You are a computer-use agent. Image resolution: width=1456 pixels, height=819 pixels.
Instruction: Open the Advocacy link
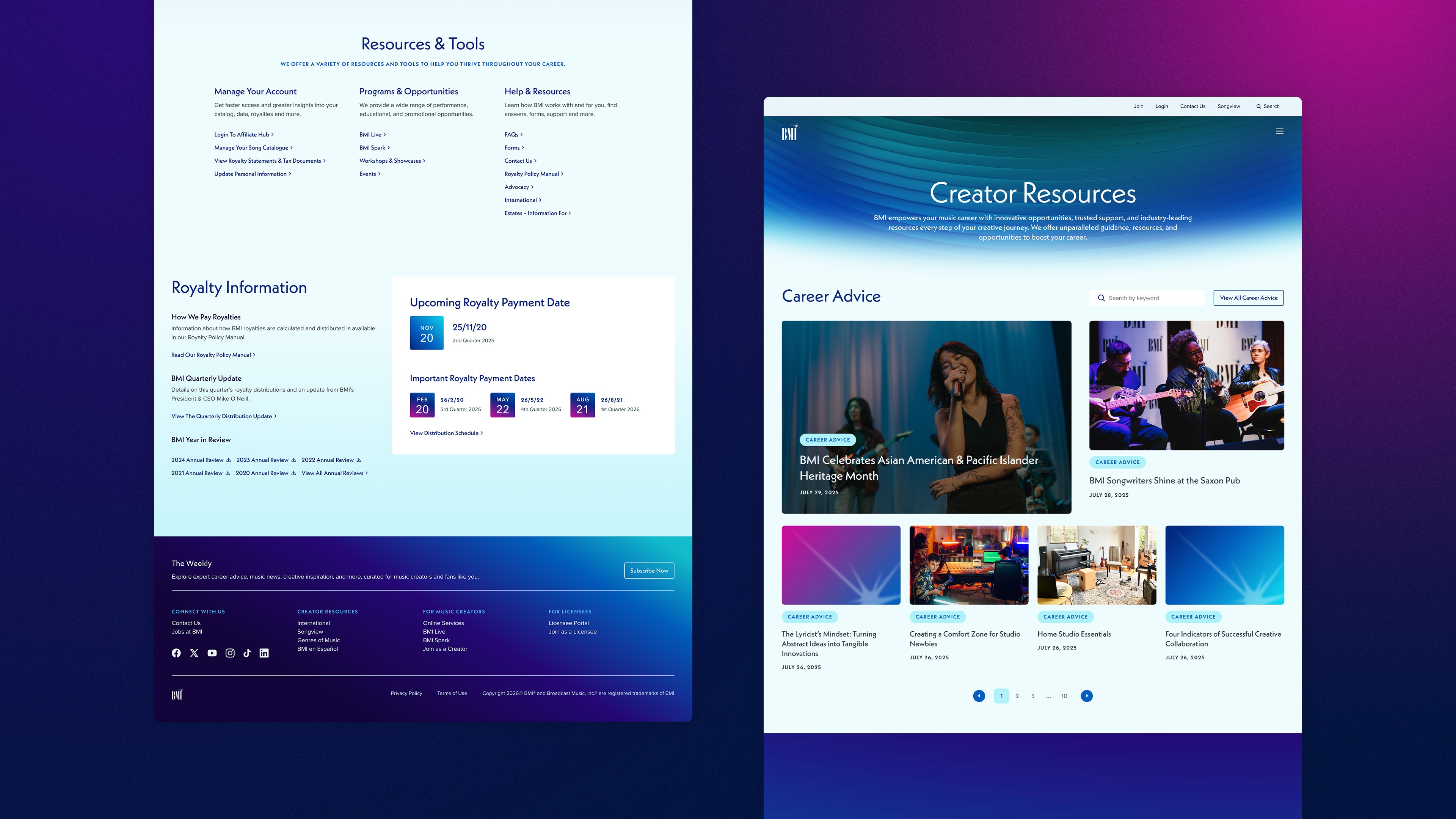pyautogui.click(x=519, y=187)
